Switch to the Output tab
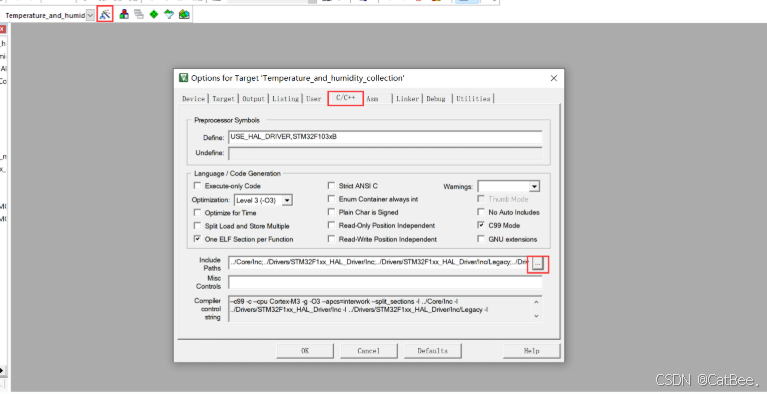The image size is (767, 394). 253,98
